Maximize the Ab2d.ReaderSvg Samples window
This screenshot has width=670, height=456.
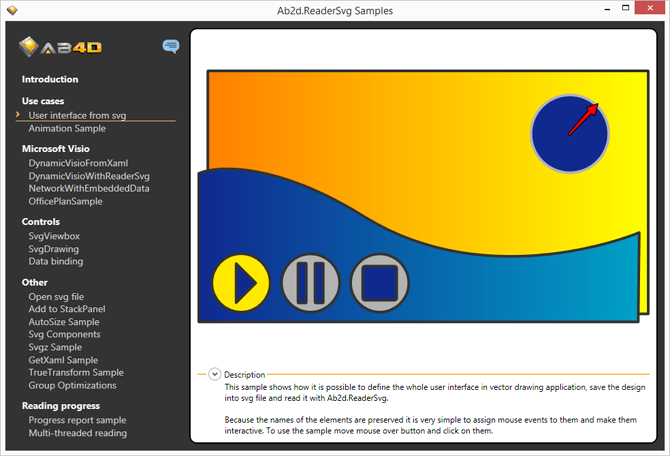tap(626, 8)
